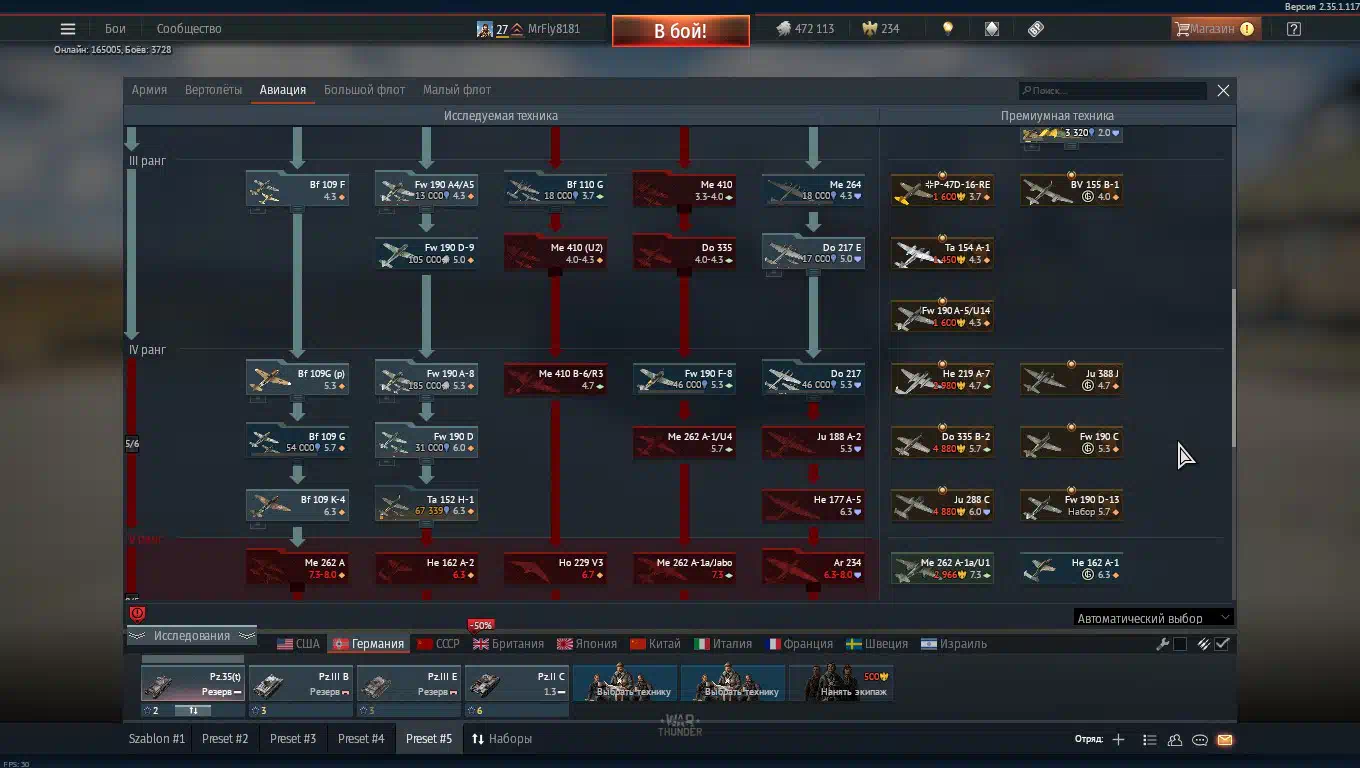Select the СССР nation tab
Screen dimensions: 1360x768
coord(438,644)
